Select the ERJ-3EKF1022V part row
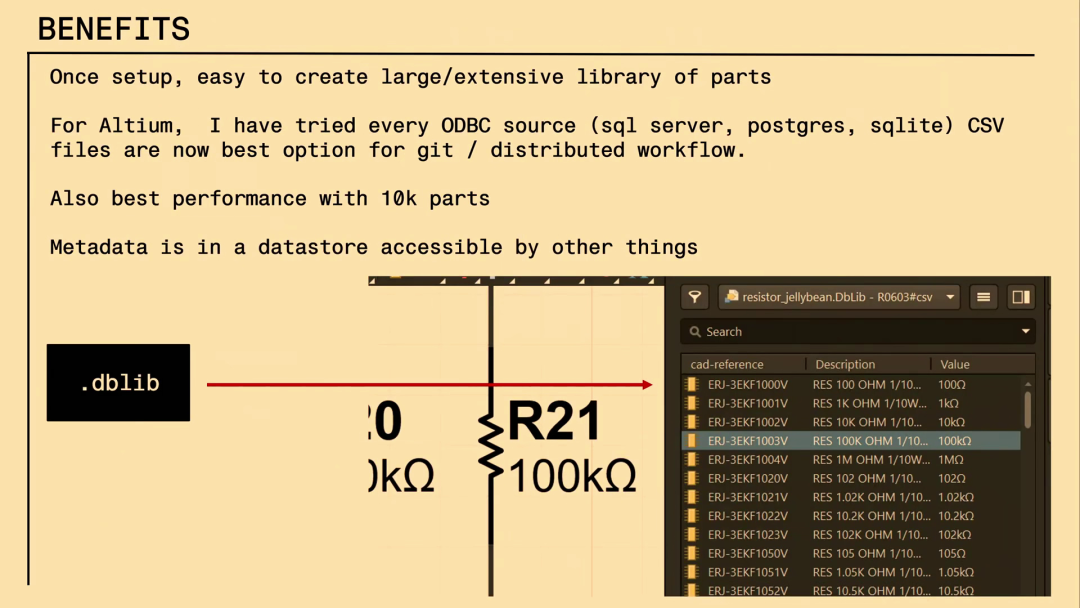The width and height of the screenshot is (1080, 608). click(851, 516)
